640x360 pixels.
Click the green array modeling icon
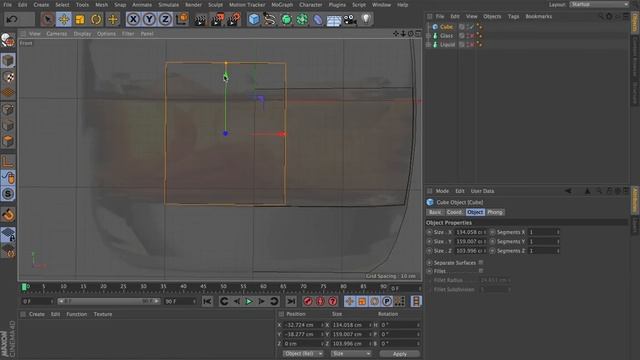[302, 19]
